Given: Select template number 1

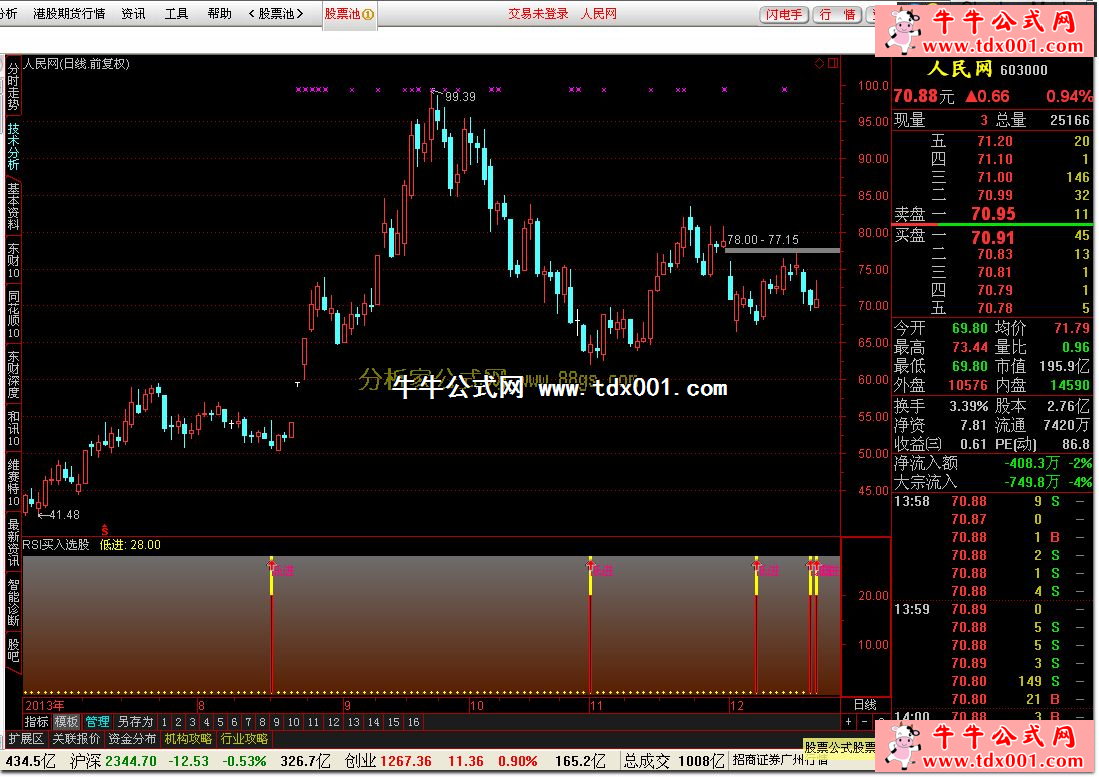Looking at the screenshot, I should pos(164,722).
